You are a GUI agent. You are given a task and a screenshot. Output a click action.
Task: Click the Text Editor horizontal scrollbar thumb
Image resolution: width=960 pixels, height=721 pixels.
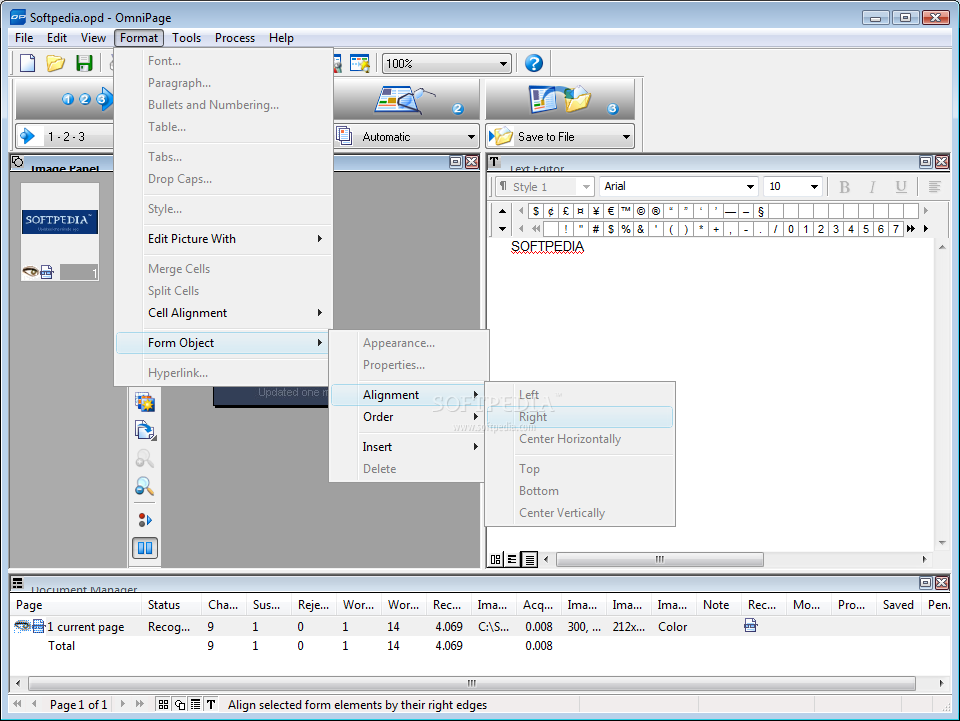click(659, 559)
